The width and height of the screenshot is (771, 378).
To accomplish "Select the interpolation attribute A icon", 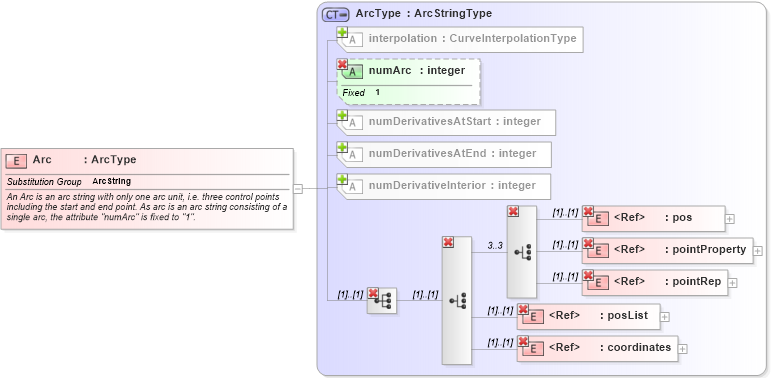I will coord(353,40).
